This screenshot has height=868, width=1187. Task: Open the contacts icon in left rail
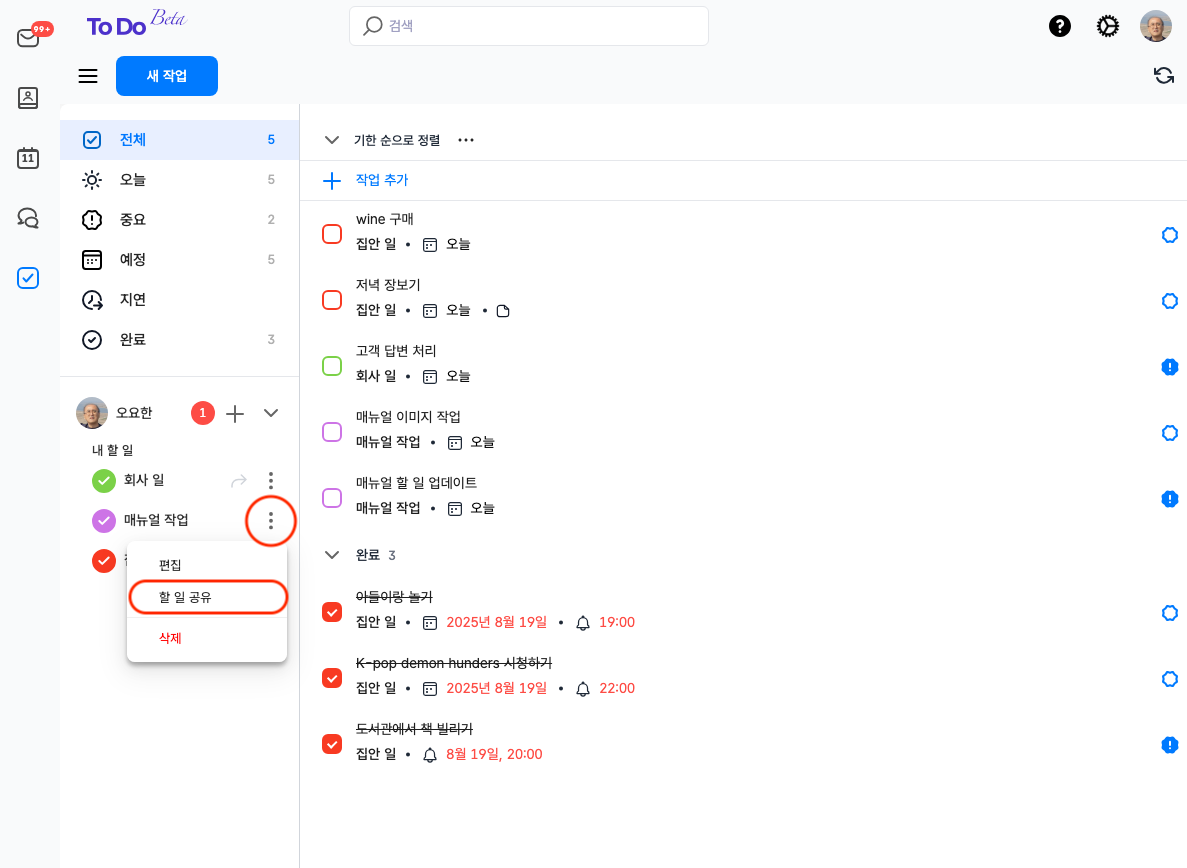(28, 98)
